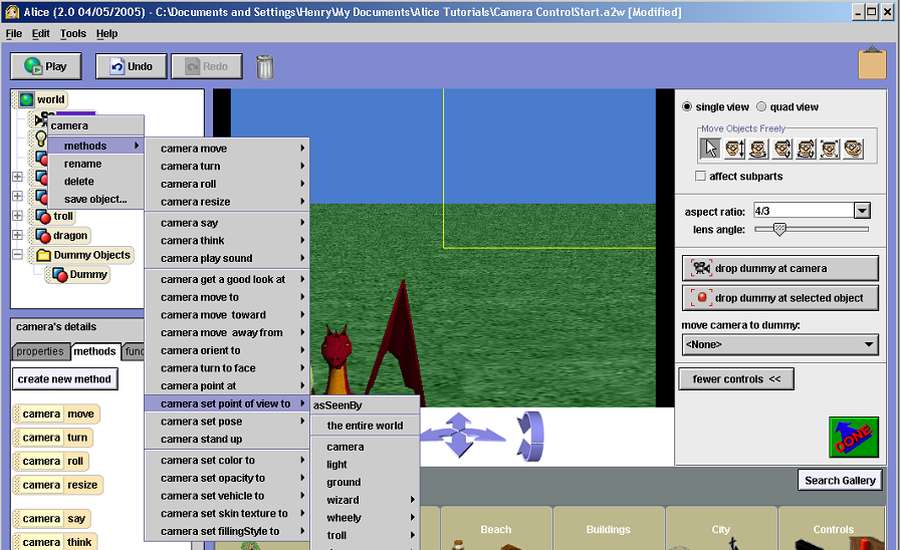Click the trash can icon
This screenshot has height=550, width=900.
click(264, 67)
